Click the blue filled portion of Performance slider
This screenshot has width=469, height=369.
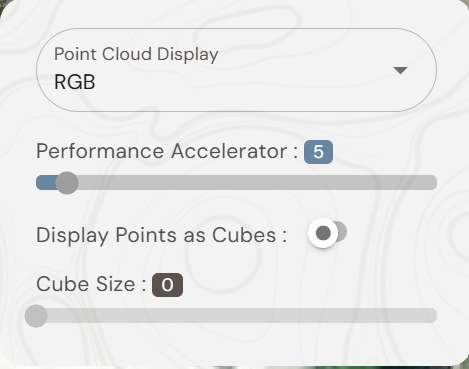46,183
